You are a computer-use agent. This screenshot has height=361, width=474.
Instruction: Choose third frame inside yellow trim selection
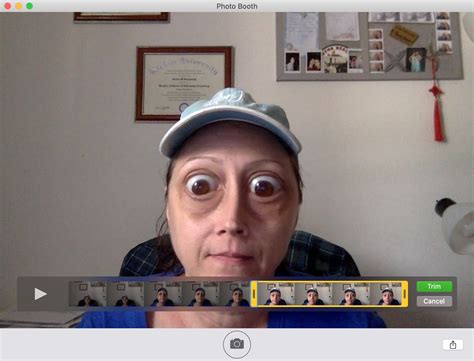pos(351,294)
